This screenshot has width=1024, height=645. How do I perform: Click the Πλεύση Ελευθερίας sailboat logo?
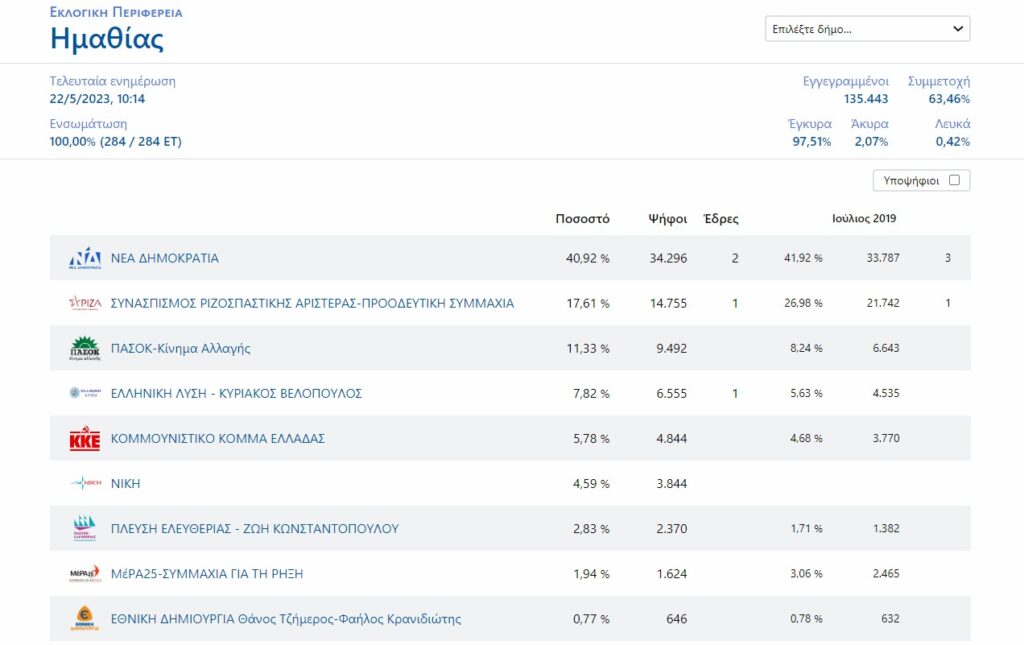(85, 528)
